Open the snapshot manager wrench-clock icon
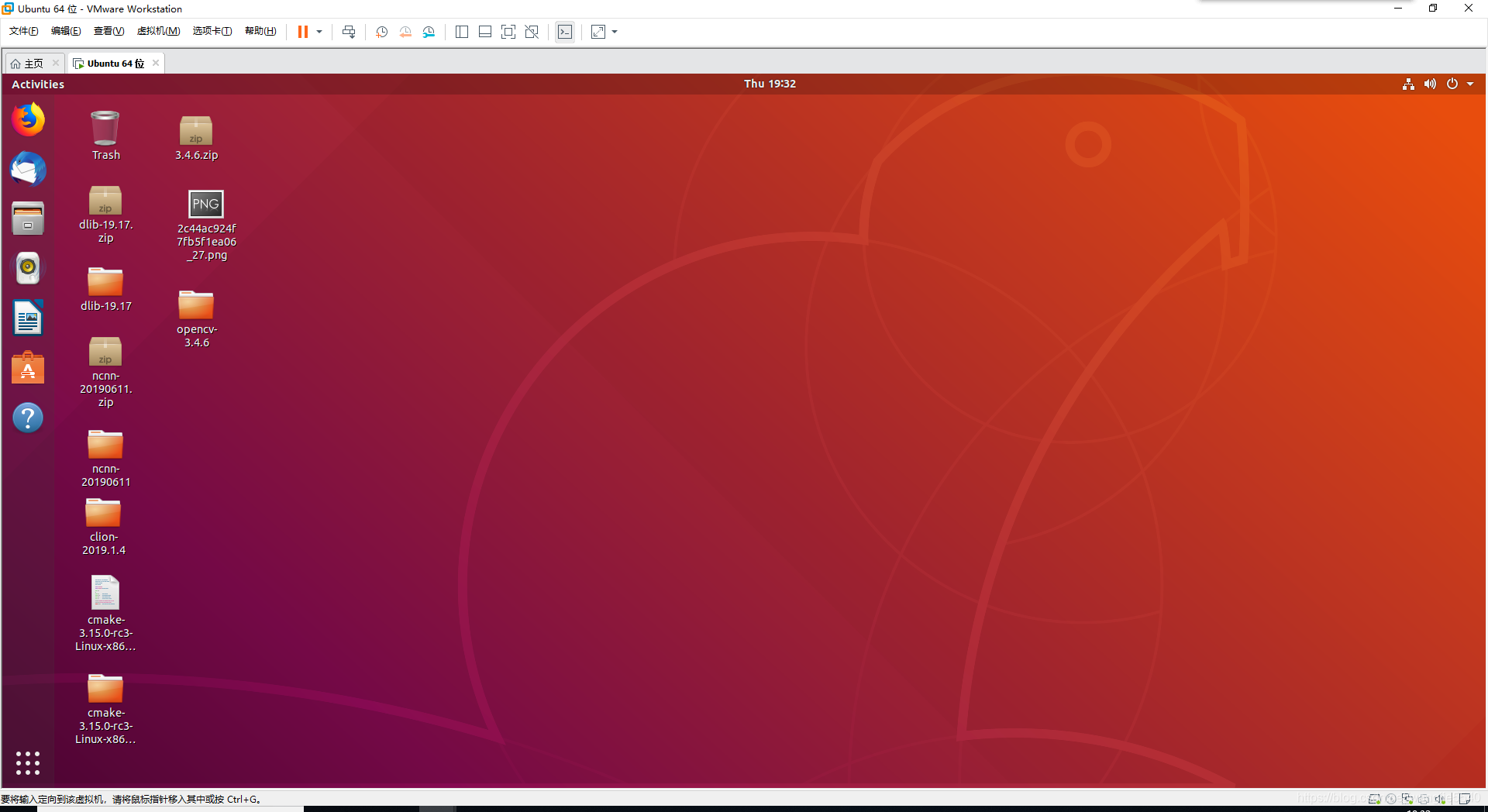Viewport: 1488px width, 812px height. 429,32
